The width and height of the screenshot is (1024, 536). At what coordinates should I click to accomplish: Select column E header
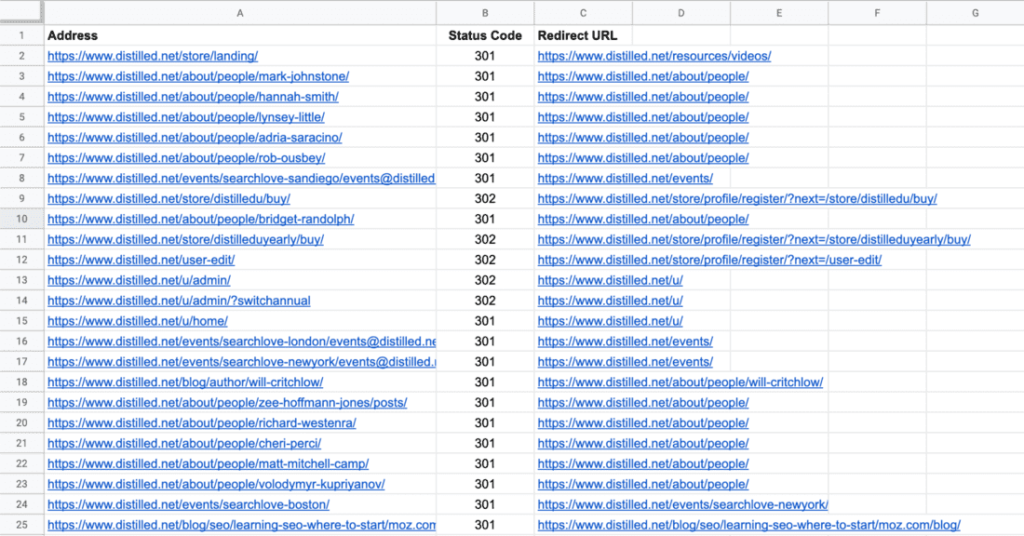click(778, 12)
